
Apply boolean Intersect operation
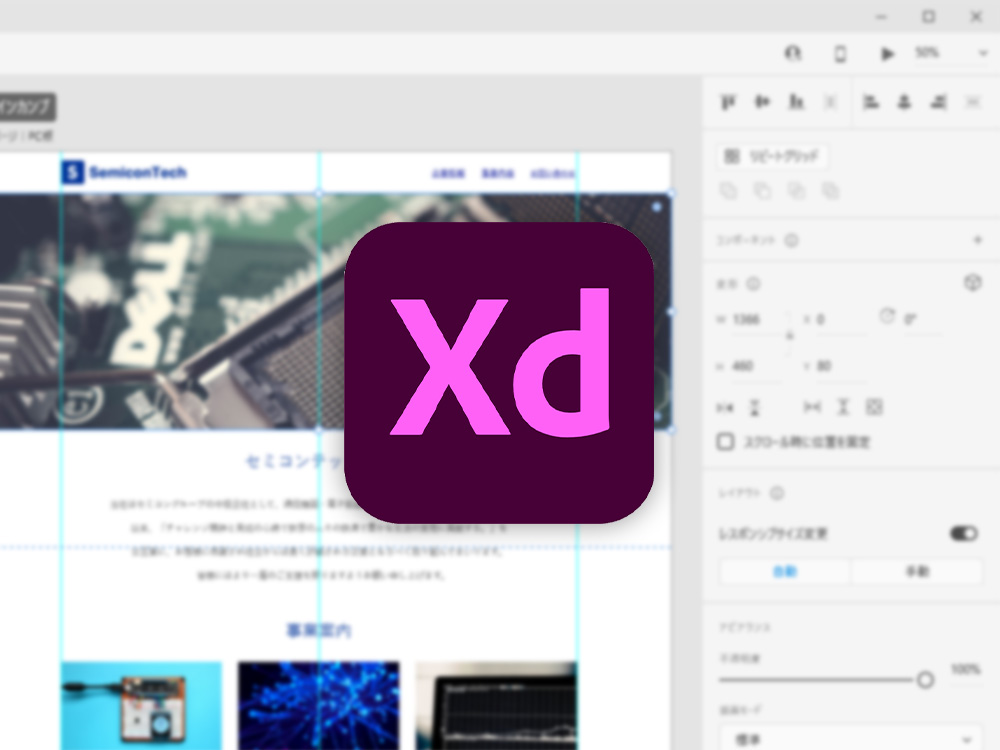(x=796, y=191)
